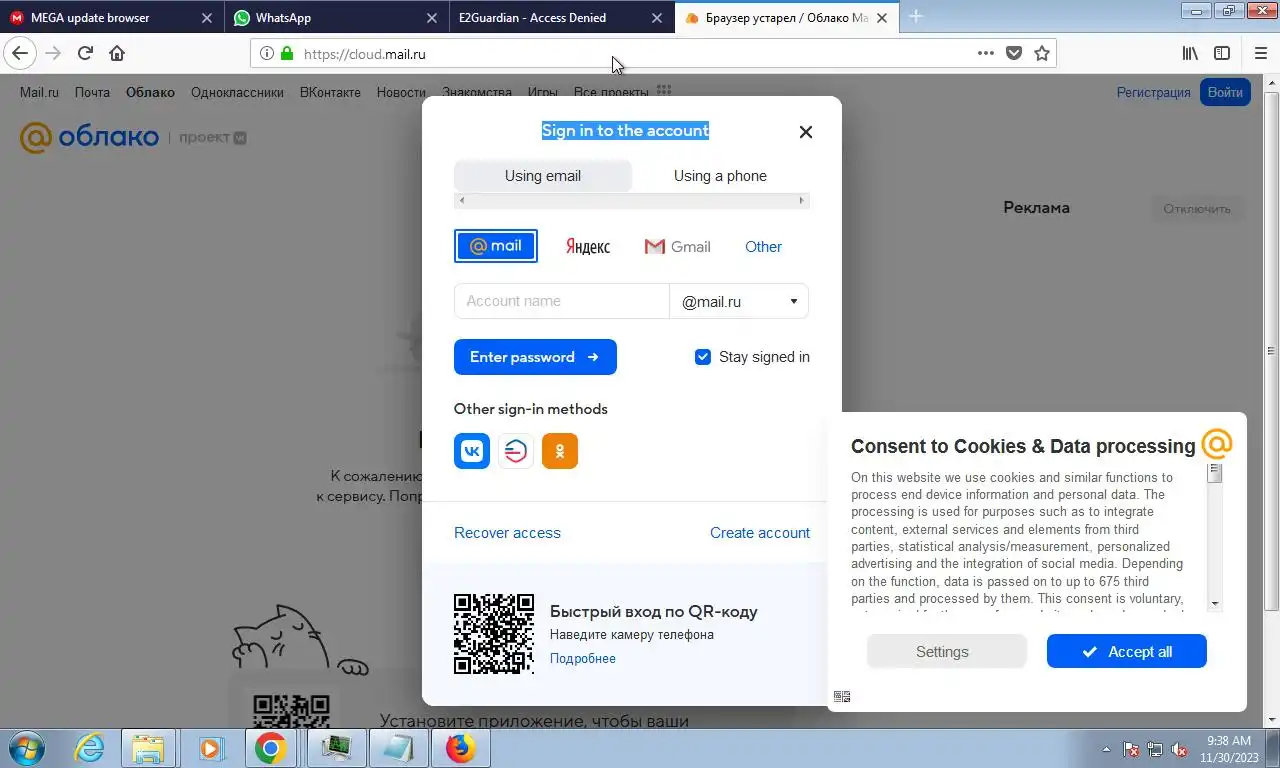1280x768 pixels.
Task: Open a new browser tab
Action: [x=915, y=17]
